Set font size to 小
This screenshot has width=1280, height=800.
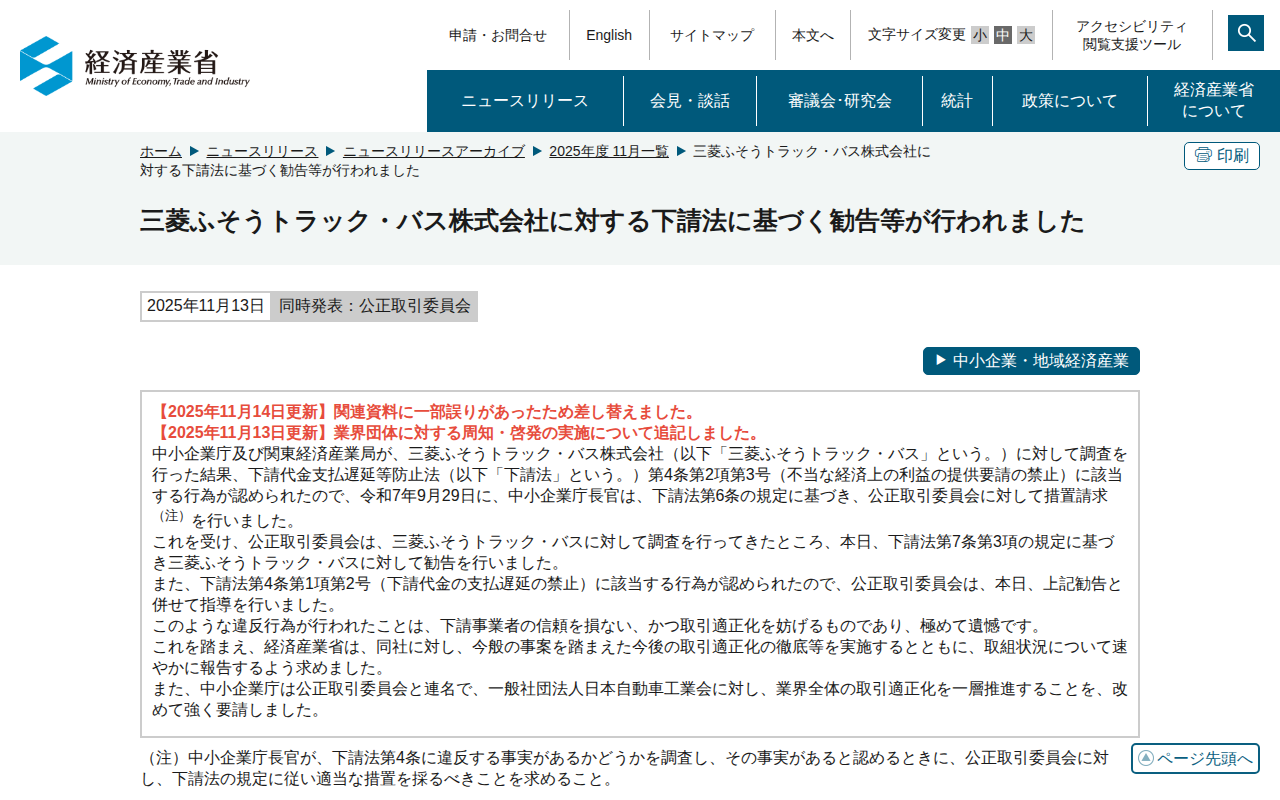point(980,35)
